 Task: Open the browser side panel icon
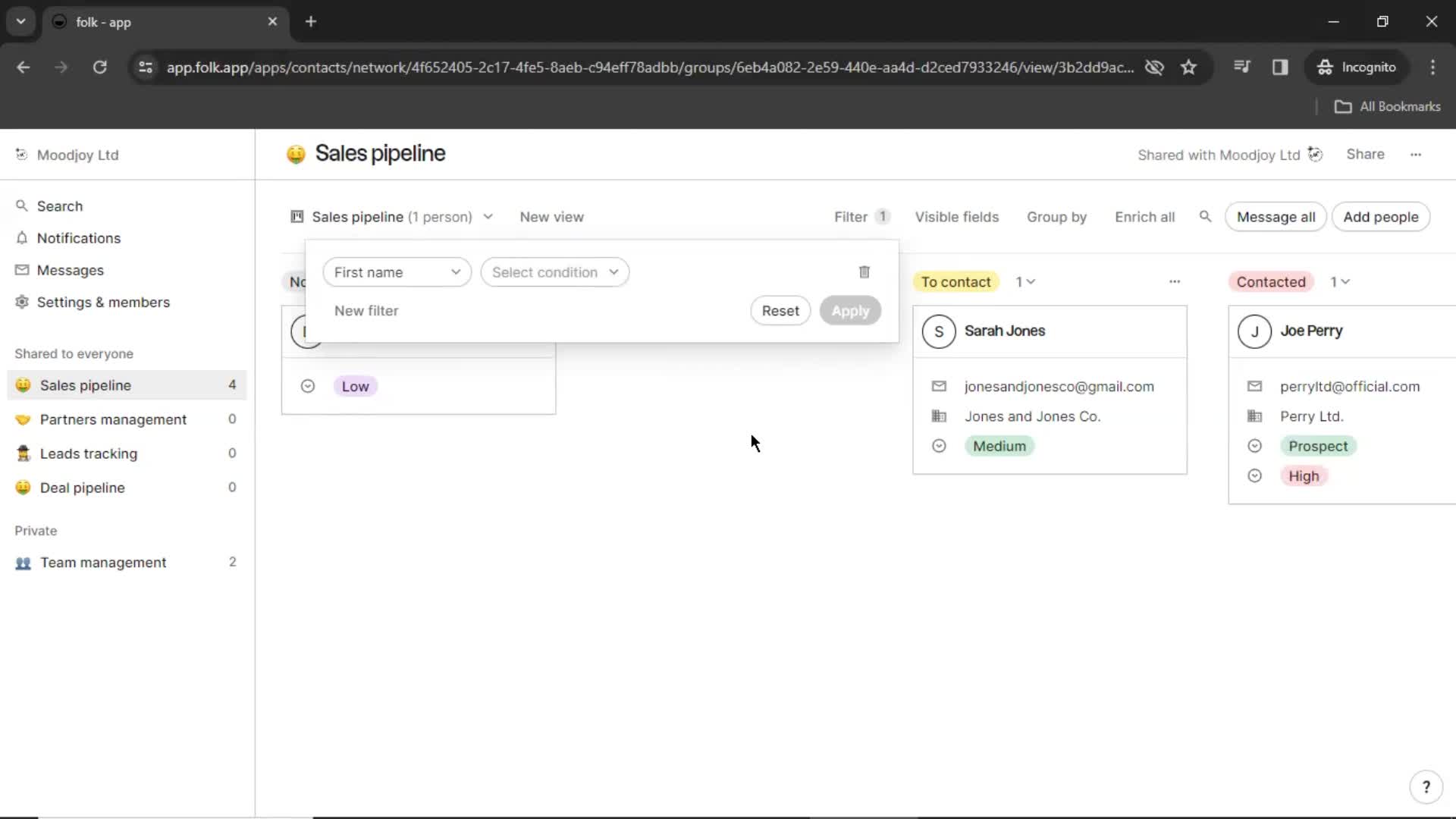coord(1280,67)
